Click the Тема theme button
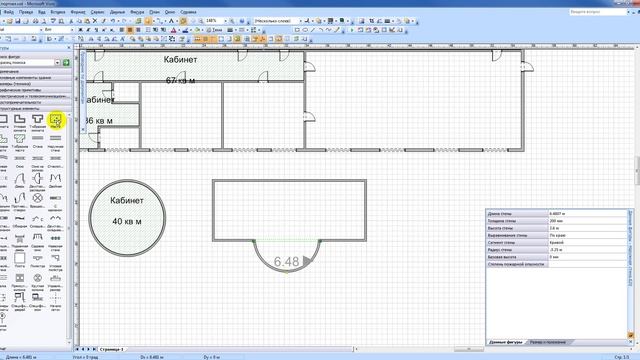 pos(214,30)
